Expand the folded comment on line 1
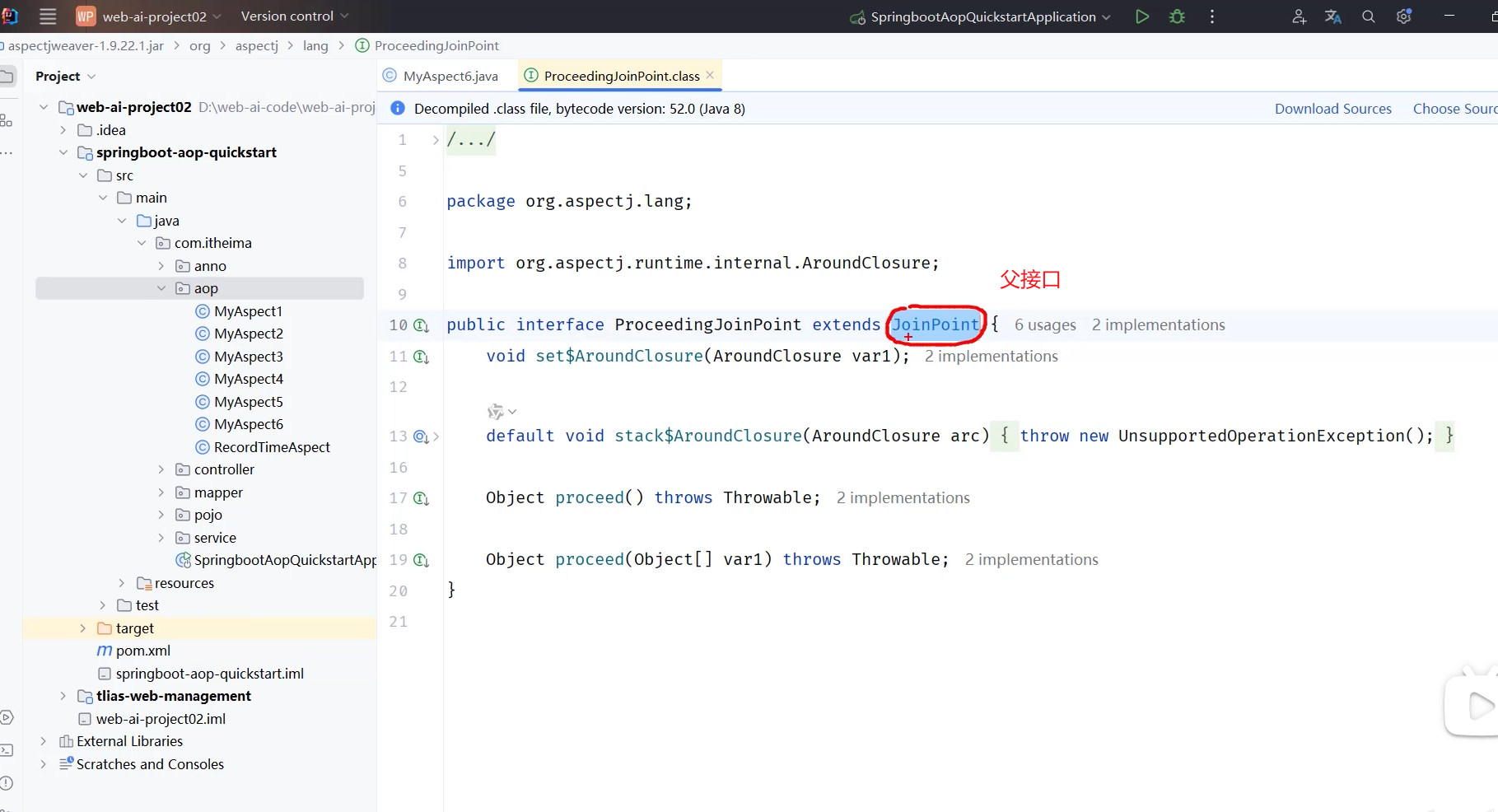Image resolution: width=1498 pixels, height=812 pixels. (436, 140)
